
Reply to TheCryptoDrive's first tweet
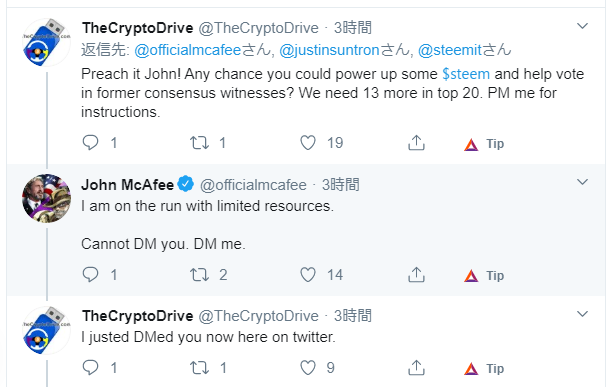(90, 143)
